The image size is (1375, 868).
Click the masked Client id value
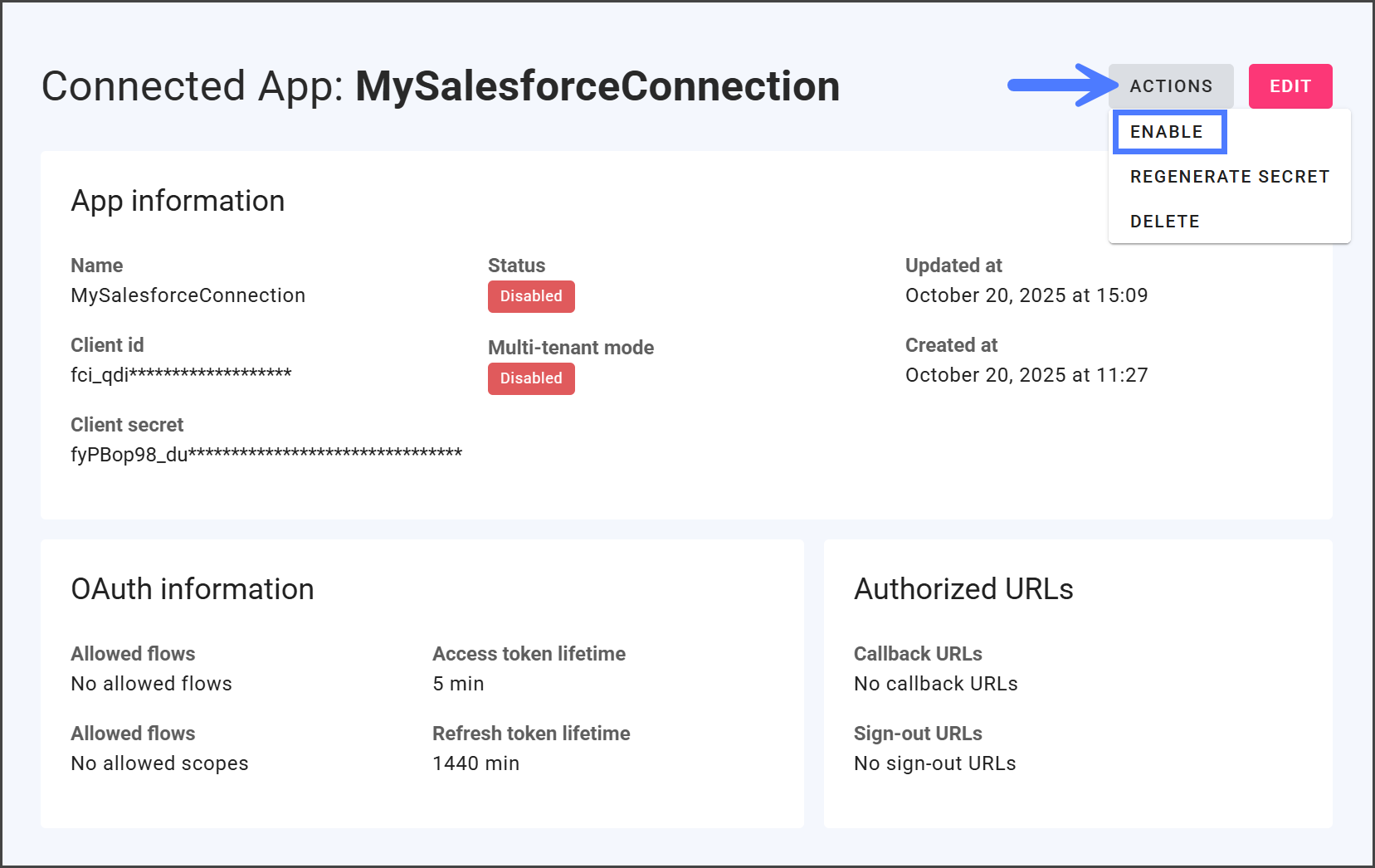click(x=181, y=375)
